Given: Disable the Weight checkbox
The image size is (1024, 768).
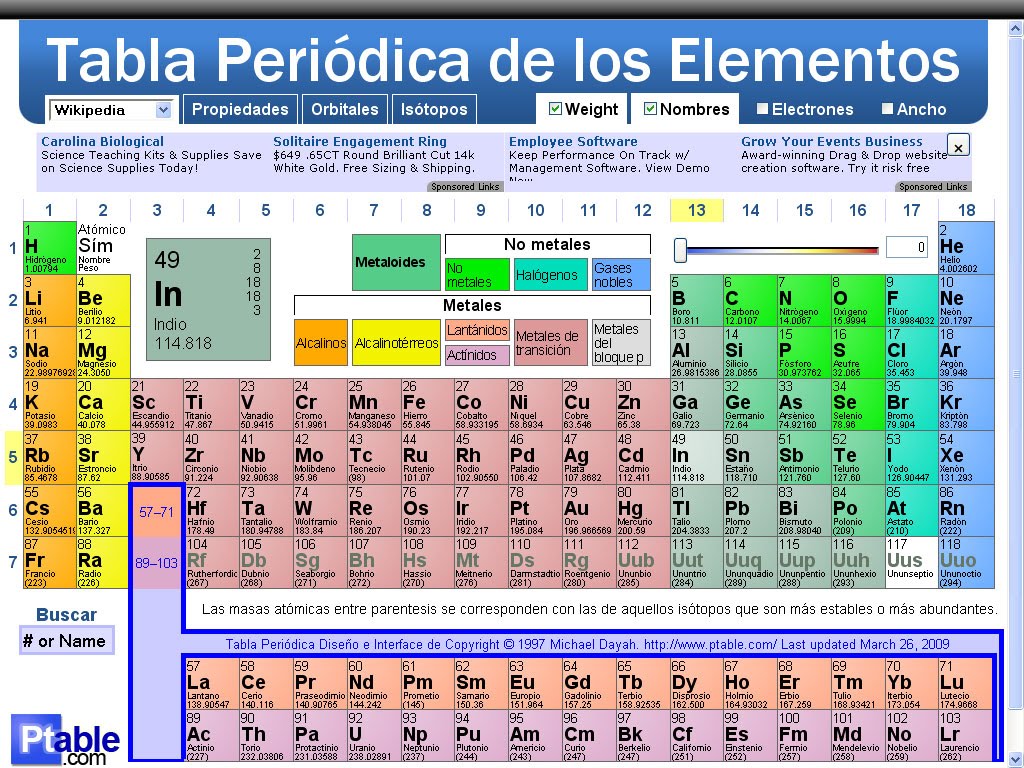Looking at the screenshot, I should point(554,108).
